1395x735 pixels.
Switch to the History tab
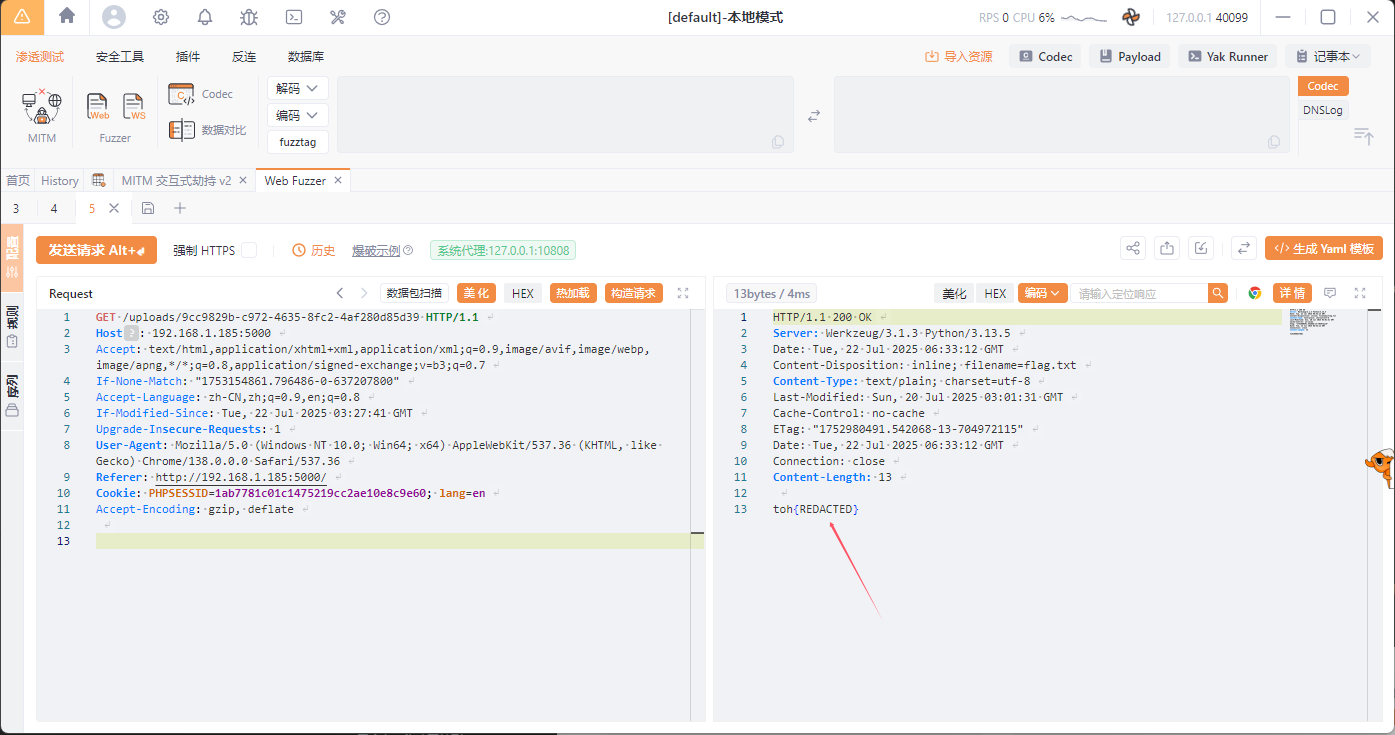pyautogui.click(x=59, y=181)
